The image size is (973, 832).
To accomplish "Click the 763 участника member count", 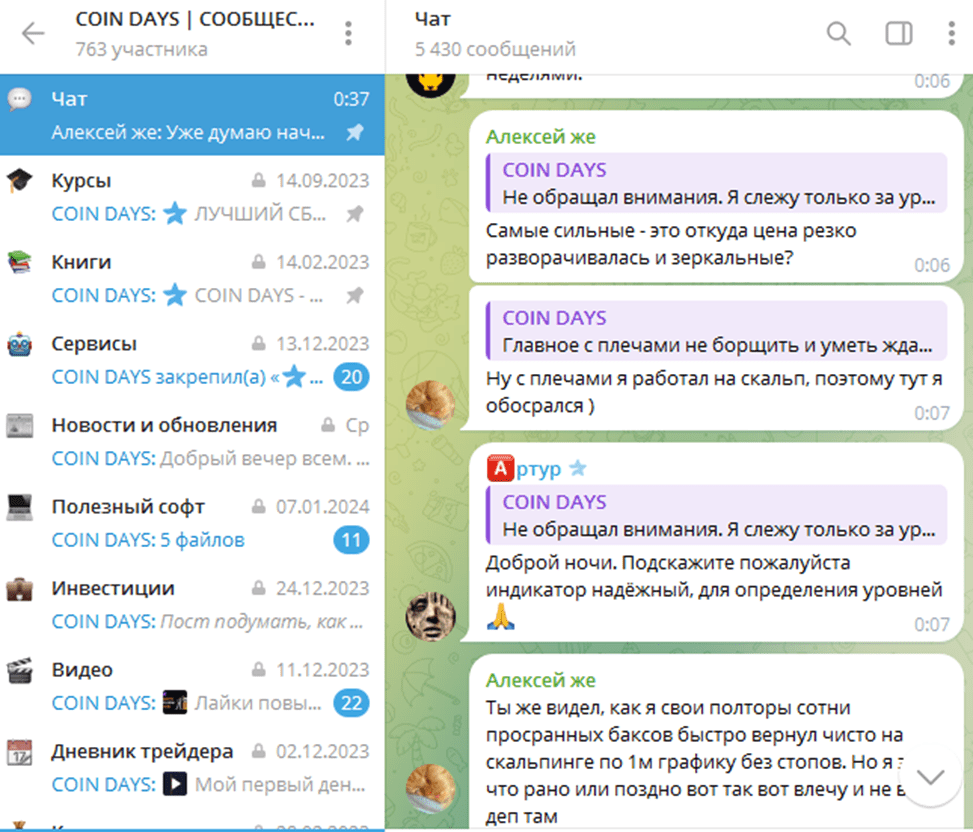I will point(141,49).
